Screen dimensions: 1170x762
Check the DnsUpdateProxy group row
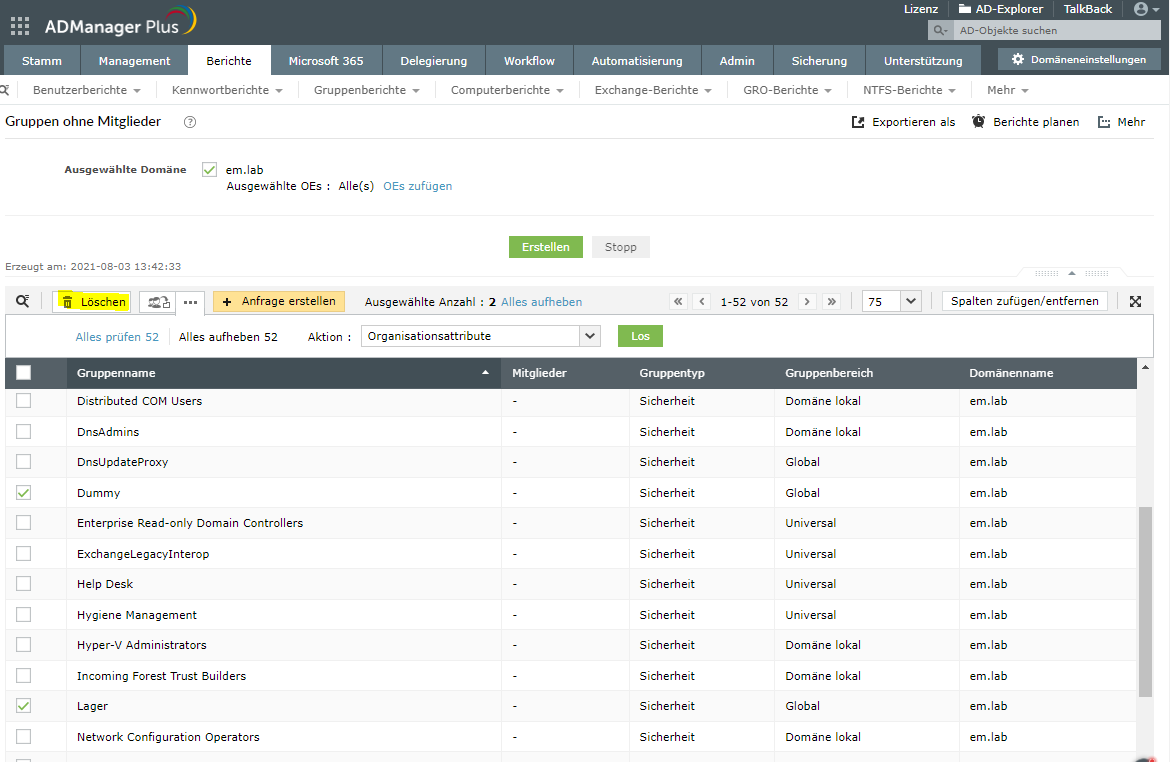tap(24, 461)
